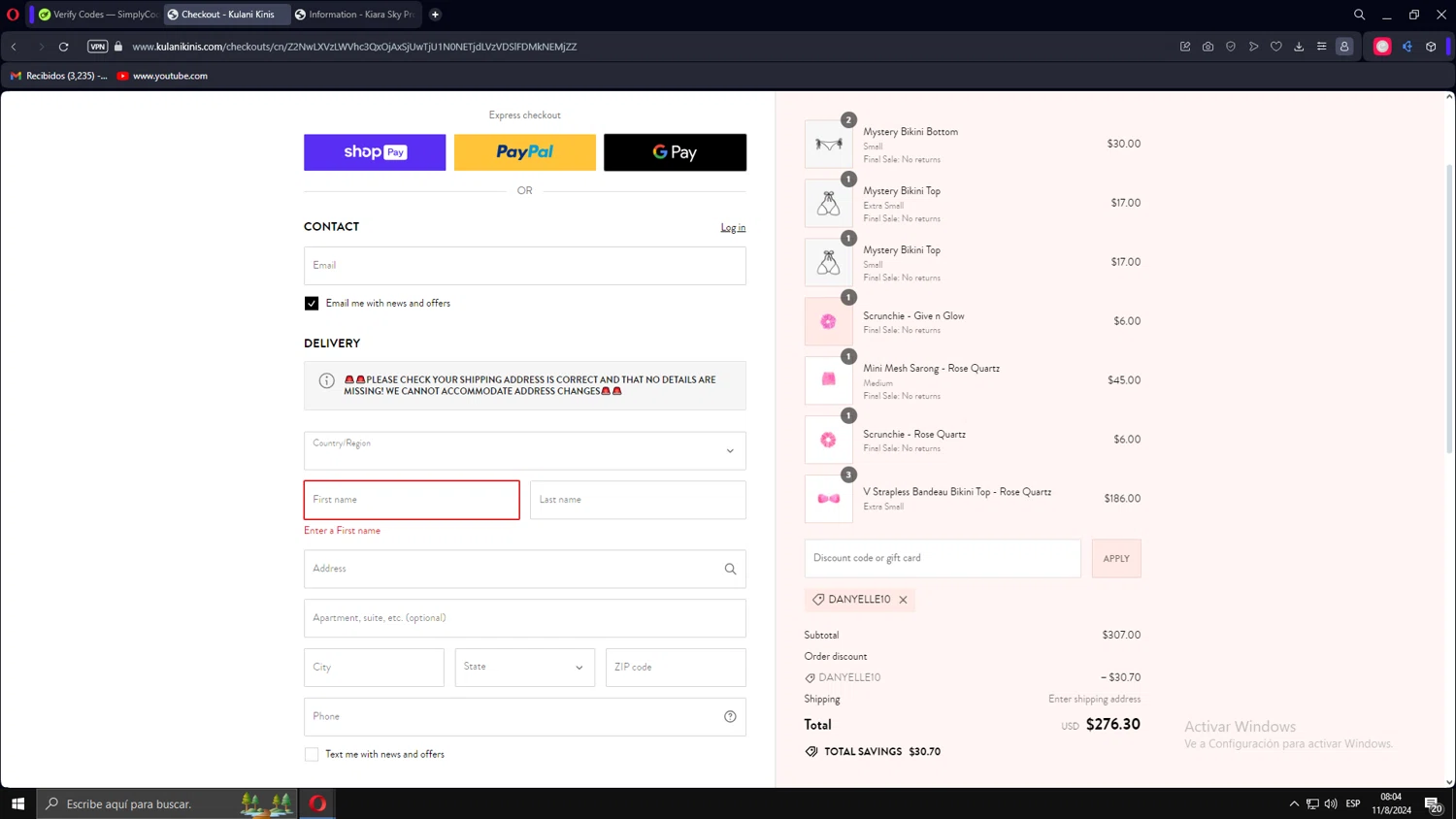Screen dimensions: 1456x819
Task: Click the Address input field
Action: [525, 569]
